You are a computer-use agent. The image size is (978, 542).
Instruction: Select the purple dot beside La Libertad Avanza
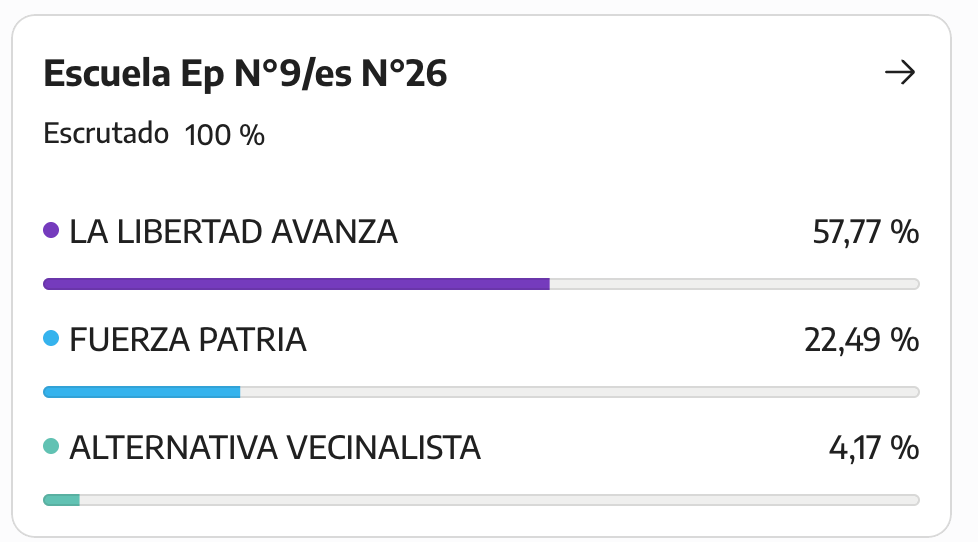click(x=51, y=230)
